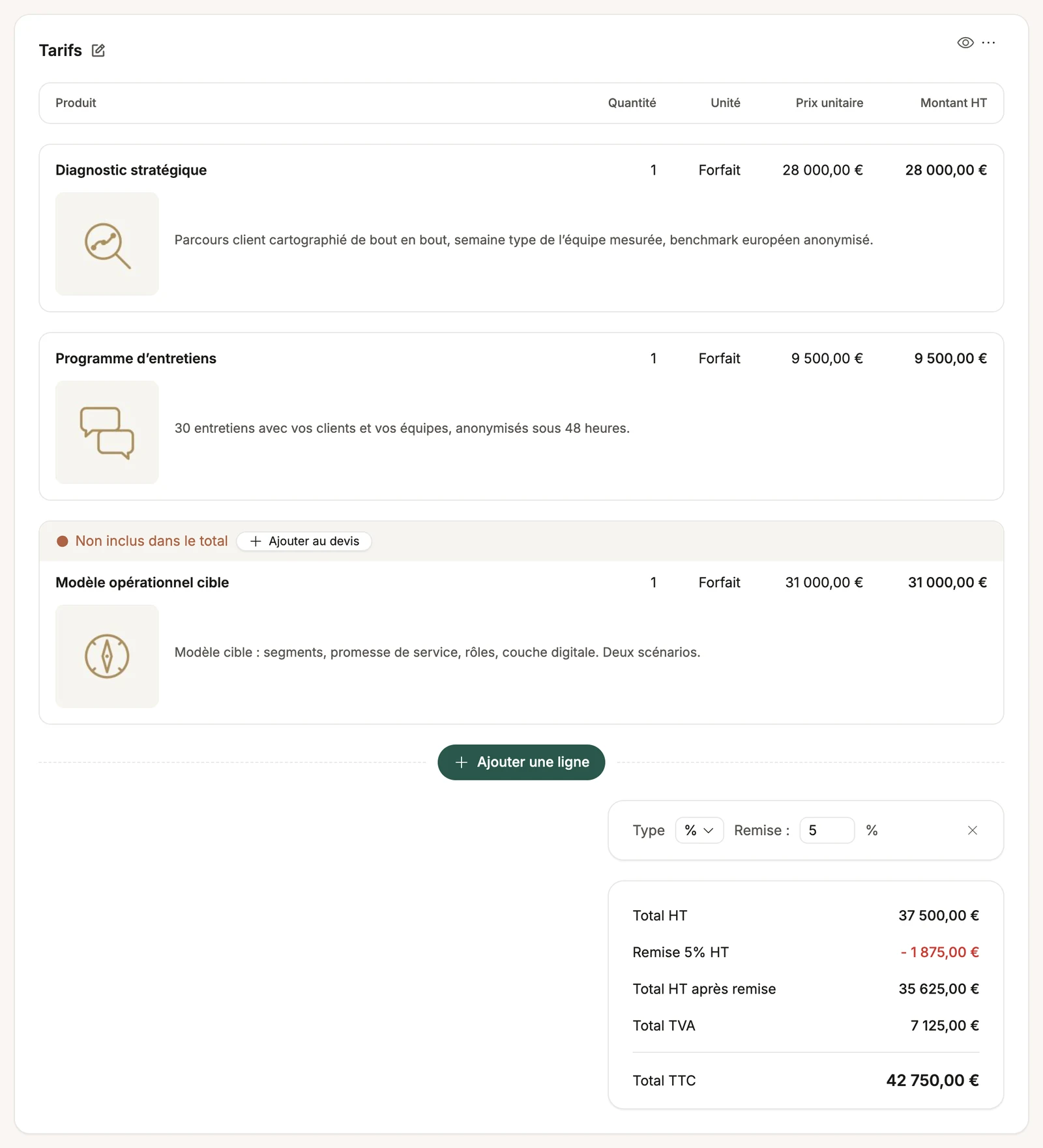Click the Total HT 37 500,00 € value
1043x1148 pixels.
[x=939, y=916]
